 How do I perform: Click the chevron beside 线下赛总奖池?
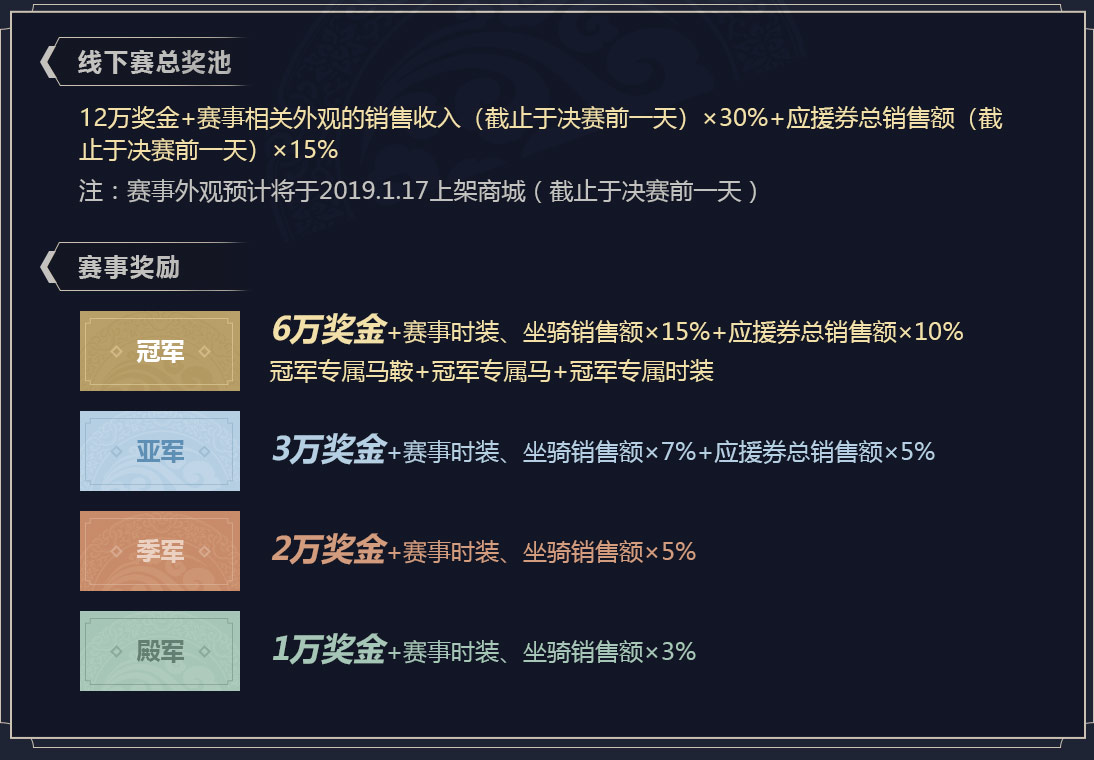pos(48,62)
